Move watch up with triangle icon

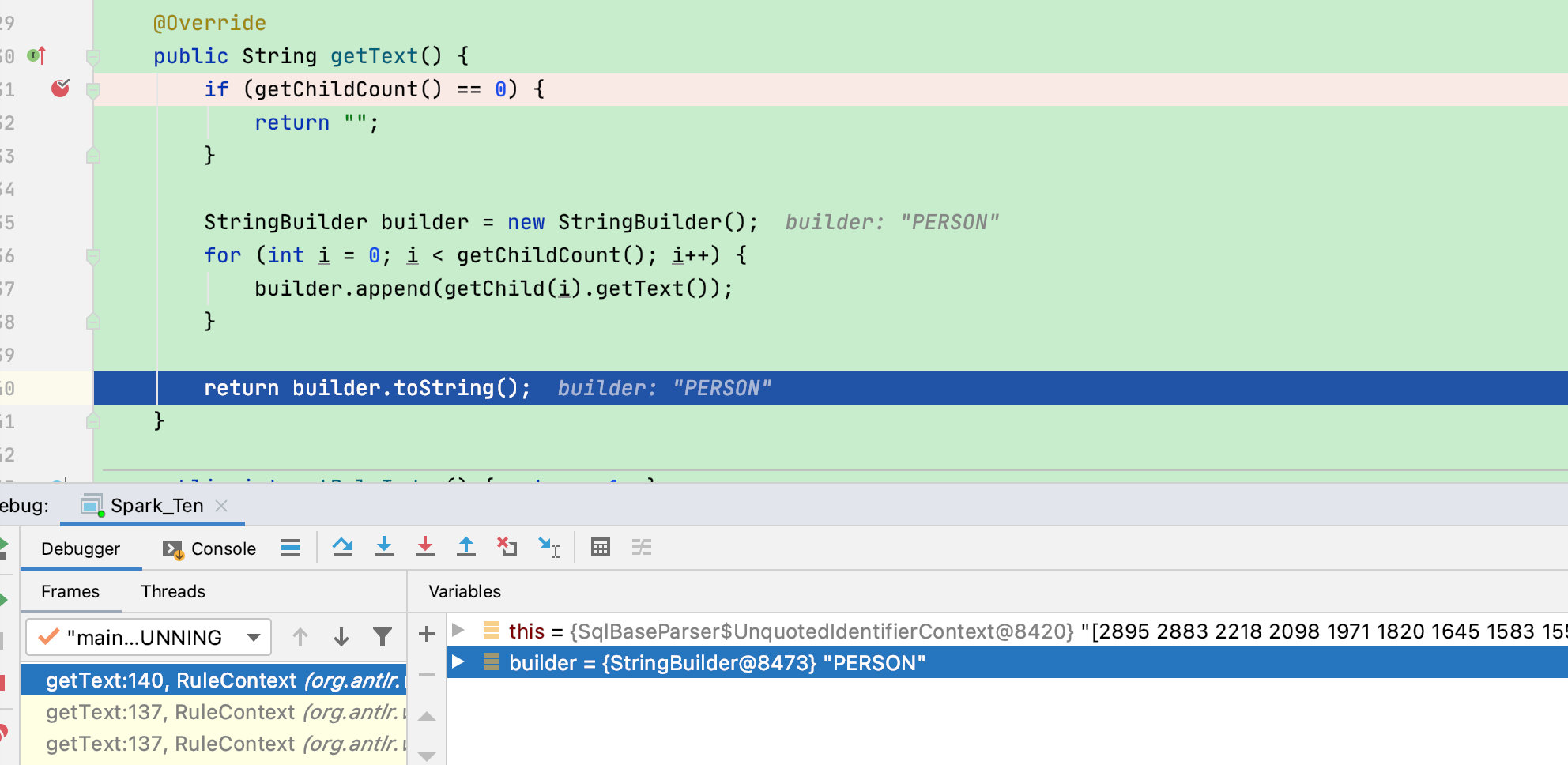pos(427,717)
